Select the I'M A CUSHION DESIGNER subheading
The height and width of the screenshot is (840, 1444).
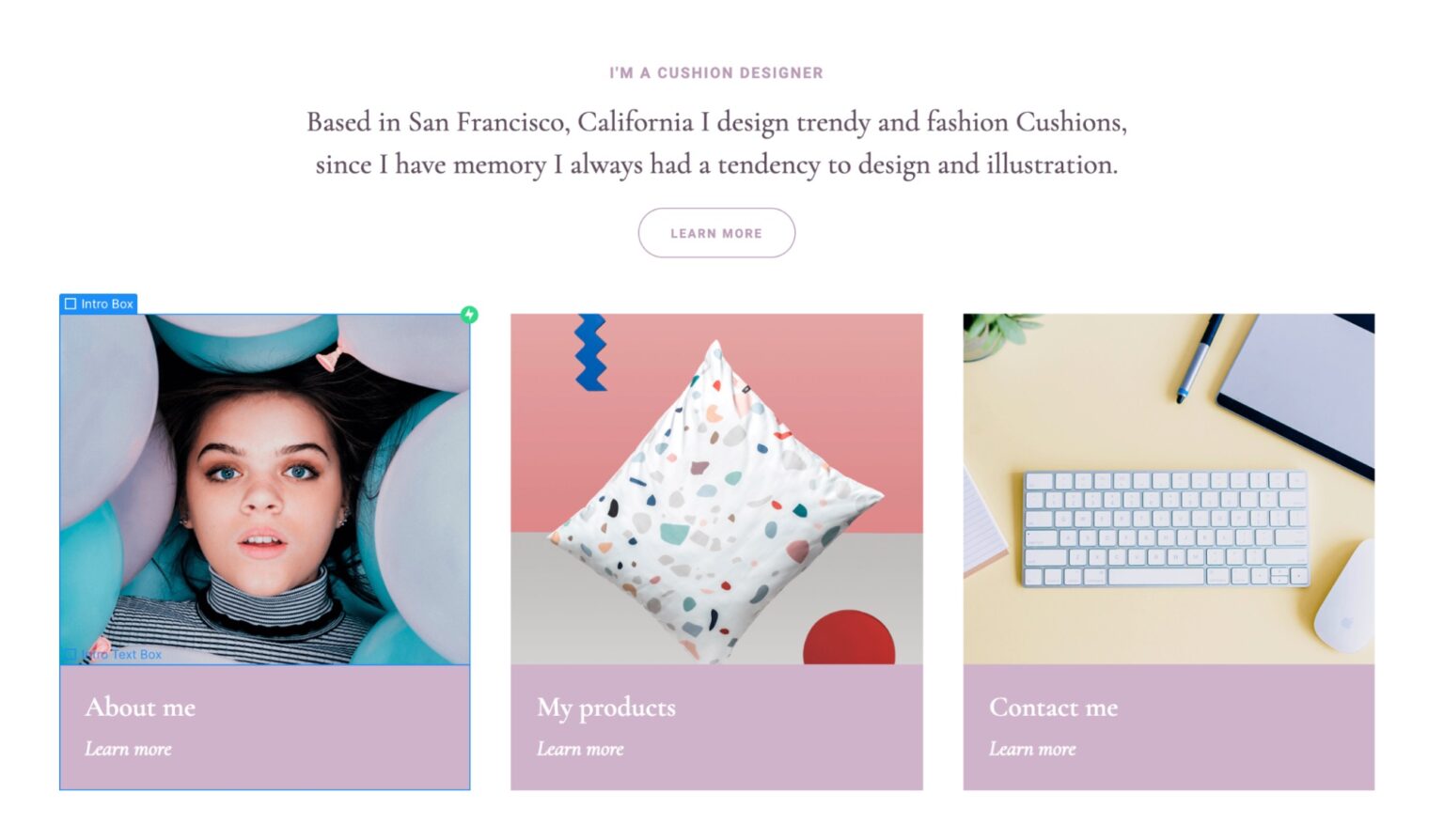coord(716,73)
